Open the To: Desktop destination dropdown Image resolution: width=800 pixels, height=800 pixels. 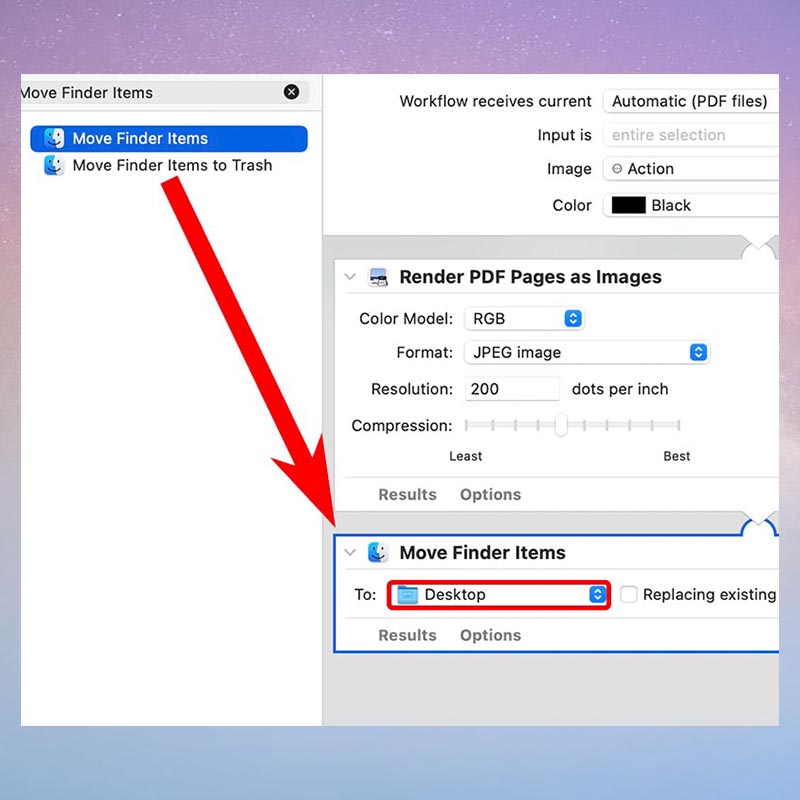498,594
